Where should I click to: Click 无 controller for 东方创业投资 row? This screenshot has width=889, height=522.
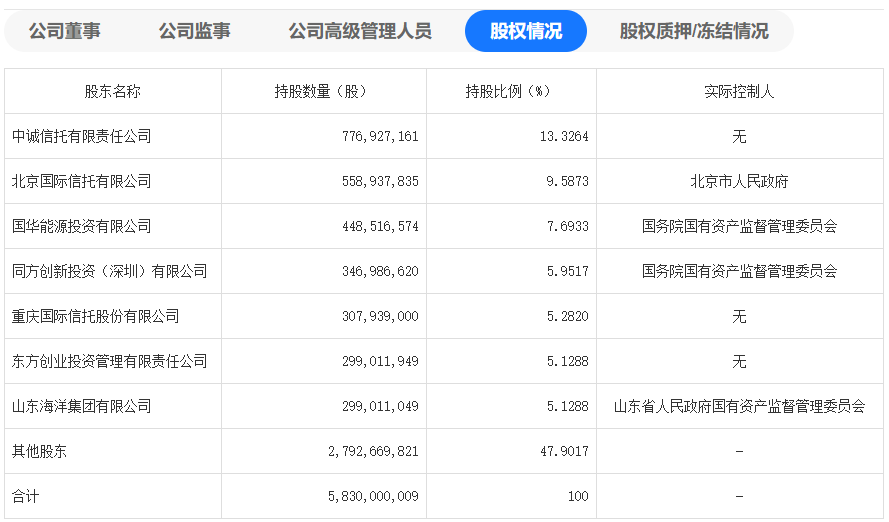click(x=739, y=362)
